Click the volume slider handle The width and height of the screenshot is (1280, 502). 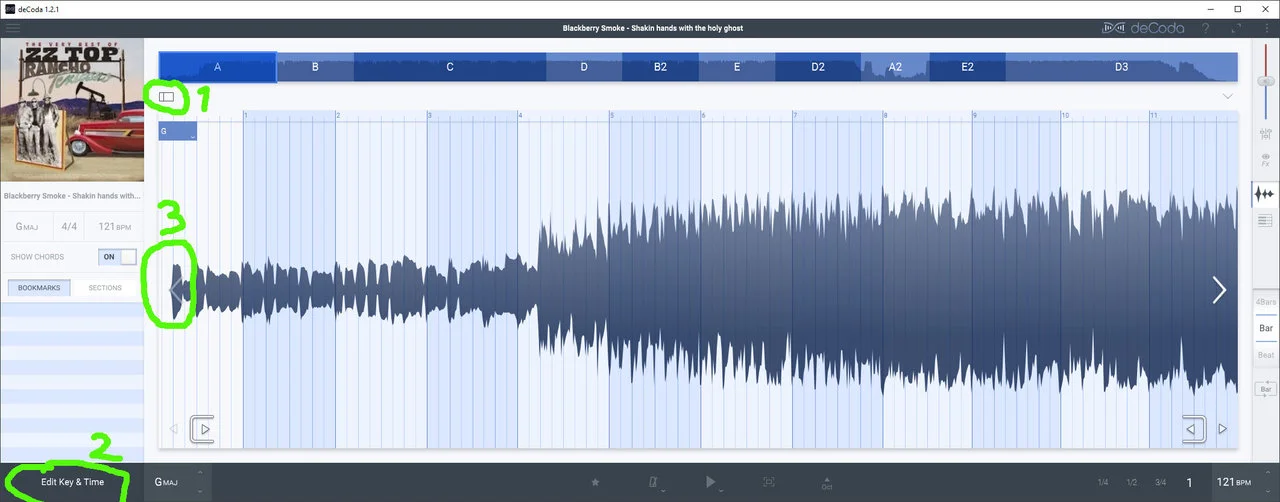(x=1265, y=81)
